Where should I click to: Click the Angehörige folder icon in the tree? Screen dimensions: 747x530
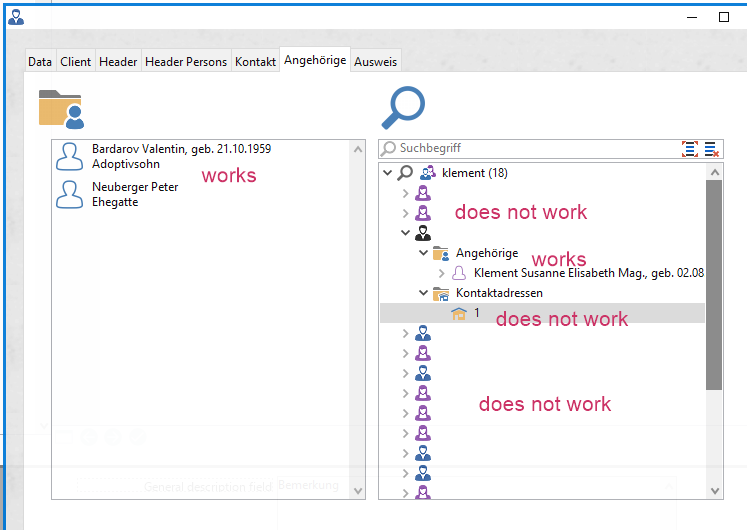click(440, 254)
